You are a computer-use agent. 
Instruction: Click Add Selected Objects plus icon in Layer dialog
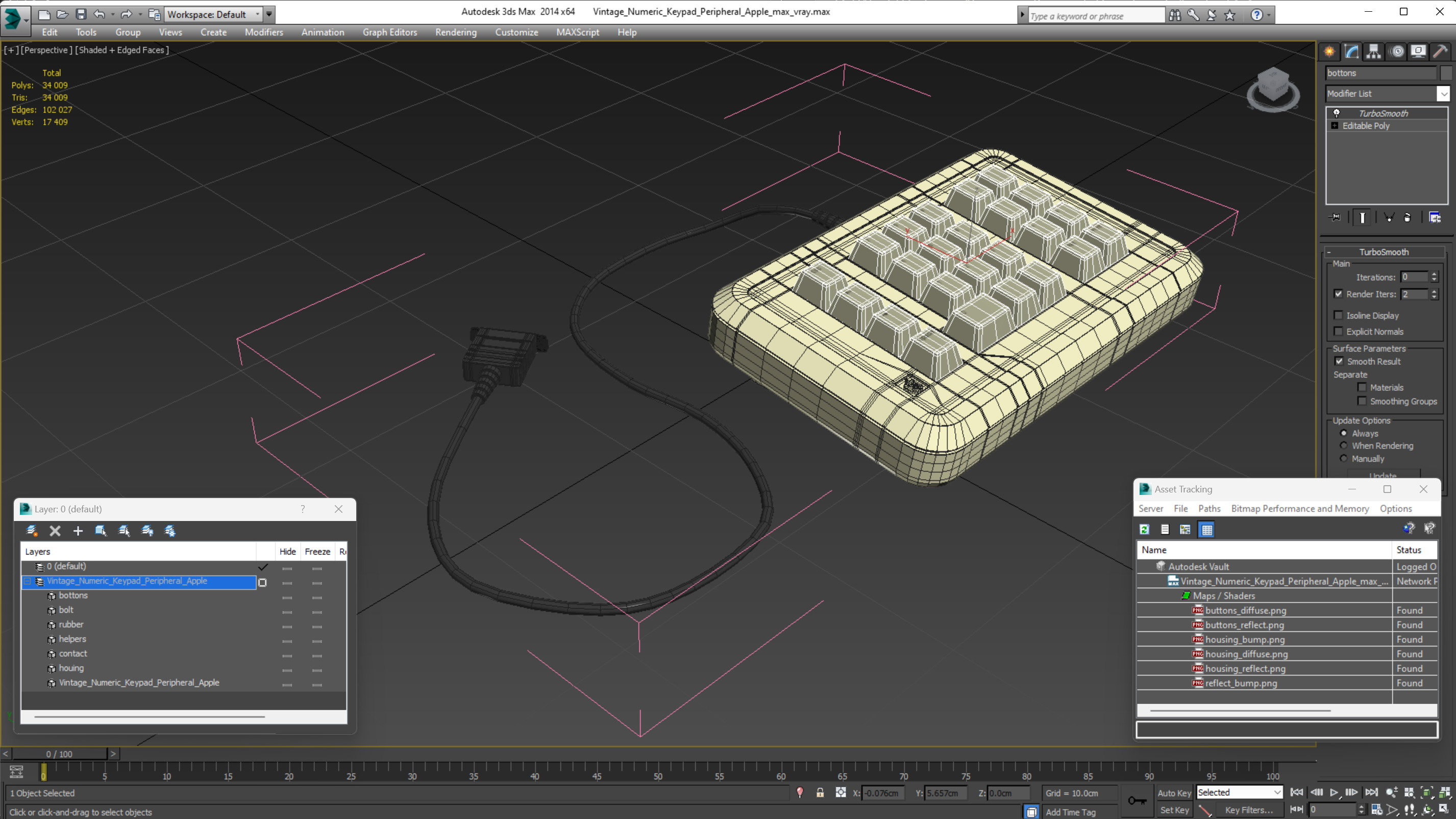click(x=78, y=530)
